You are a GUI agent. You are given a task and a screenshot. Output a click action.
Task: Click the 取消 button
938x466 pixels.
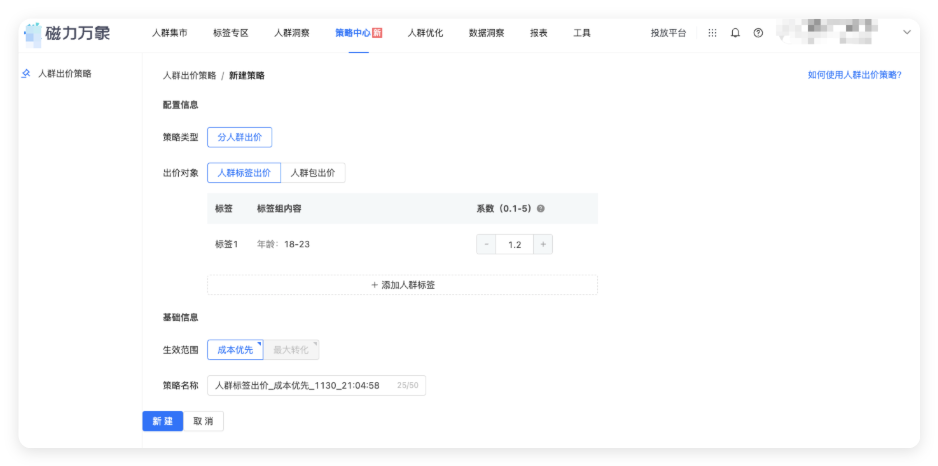coord(203,421)
